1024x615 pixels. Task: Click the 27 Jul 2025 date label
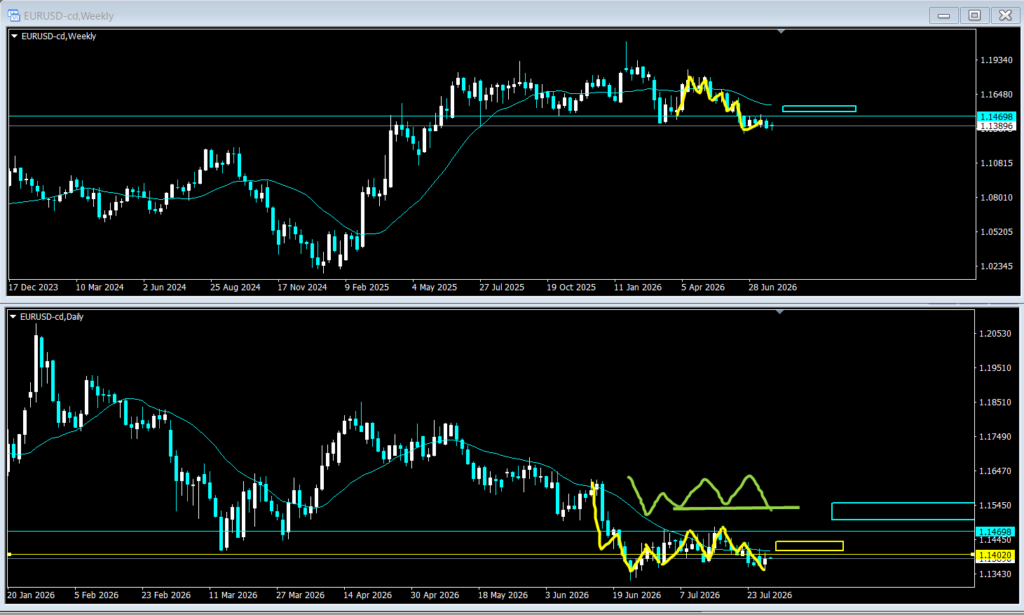coord(502,287)
